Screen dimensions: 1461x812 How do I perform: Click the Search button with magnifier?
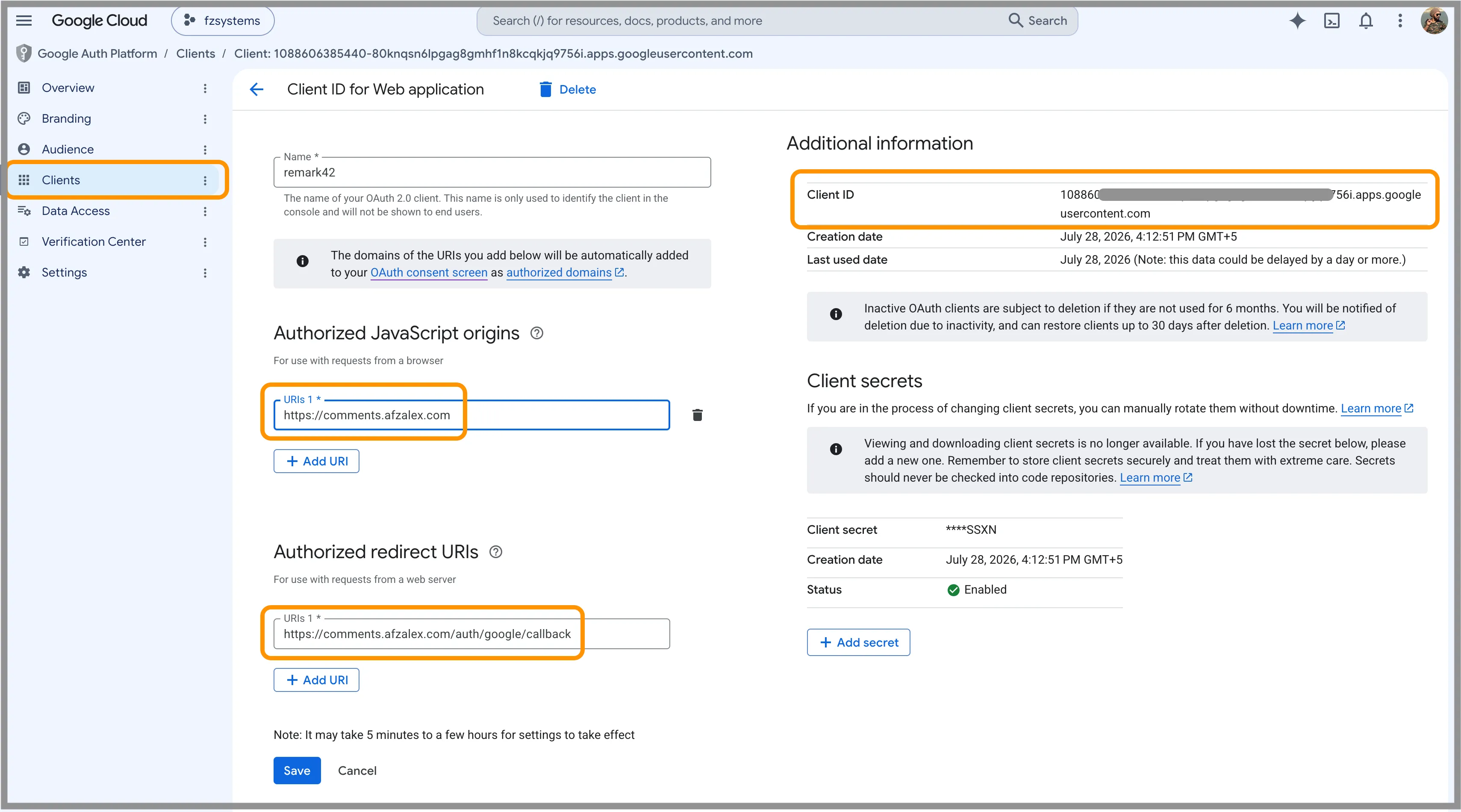1038,21
